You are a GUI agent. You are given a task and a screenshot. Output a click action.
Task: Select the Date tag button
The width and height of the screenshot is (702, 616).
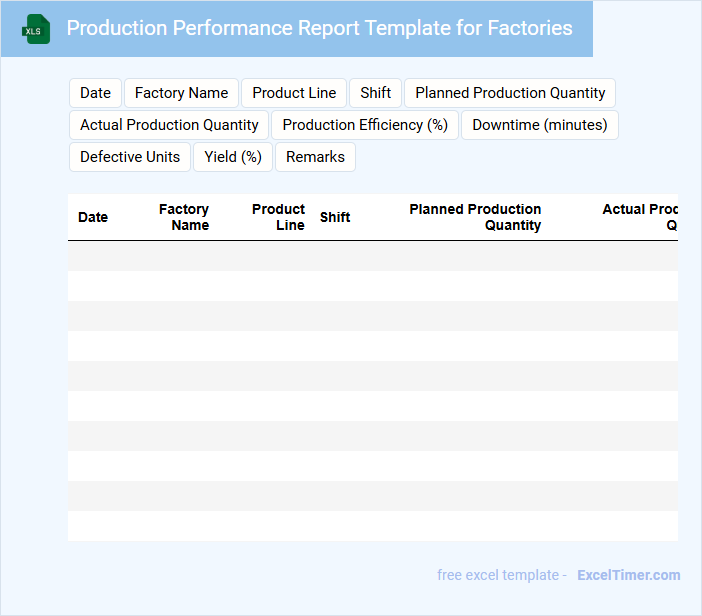(x=95, y=93)
